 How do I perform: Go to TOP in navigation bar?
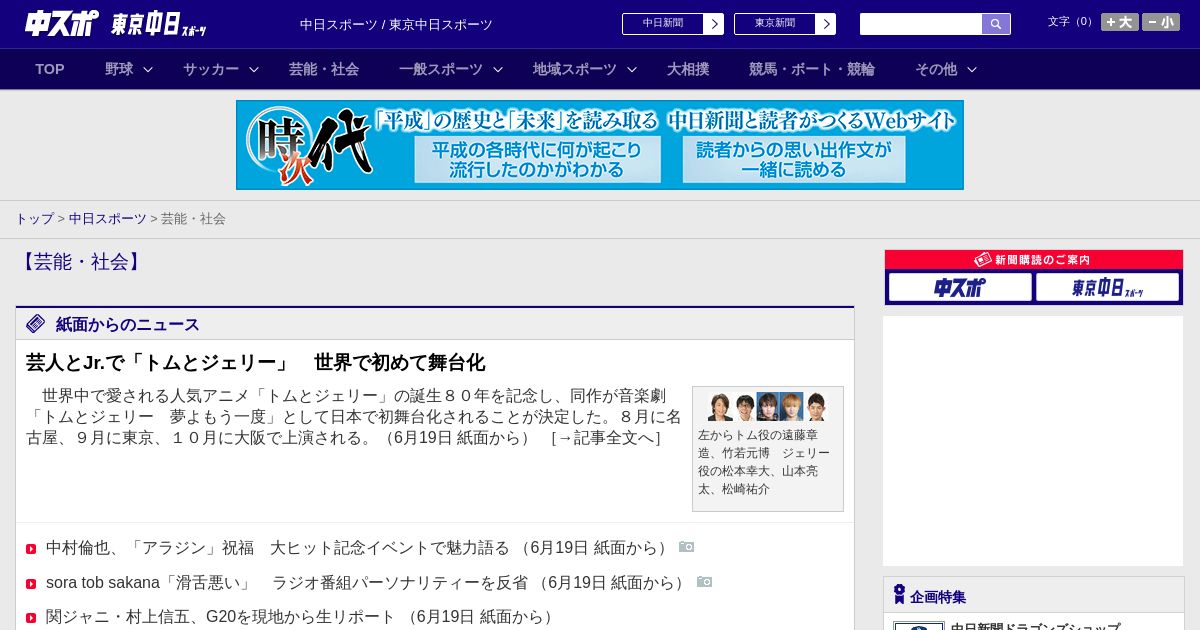click(x=50, y=69)
